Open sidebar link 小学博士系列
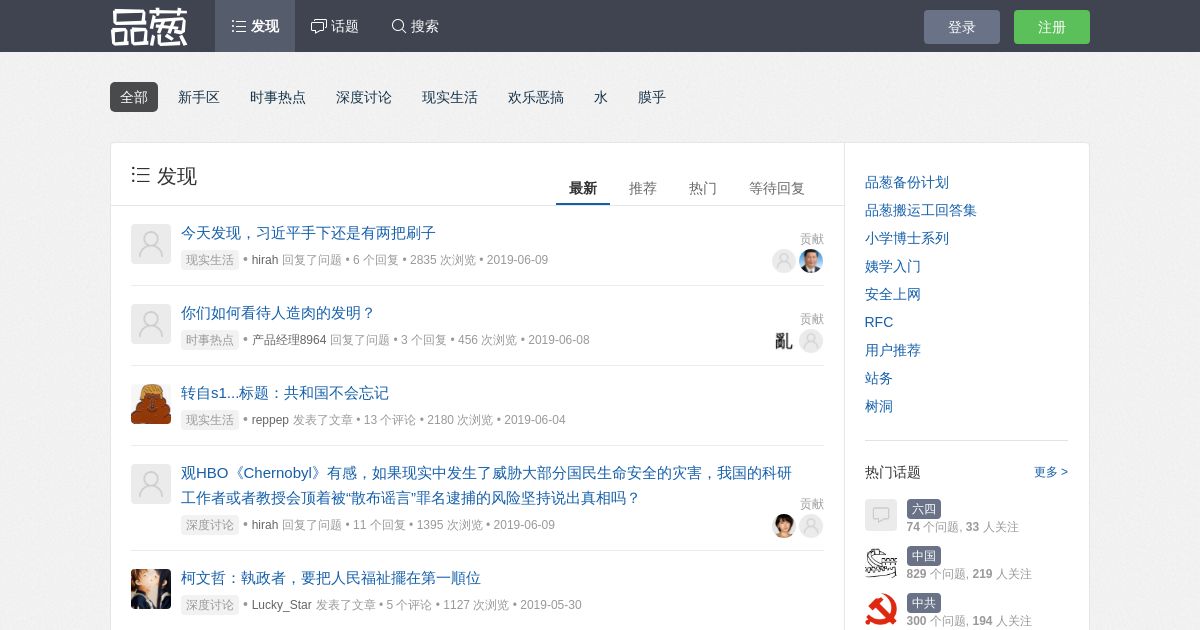Screen dimensions: 1200x630 click(907, 238)
